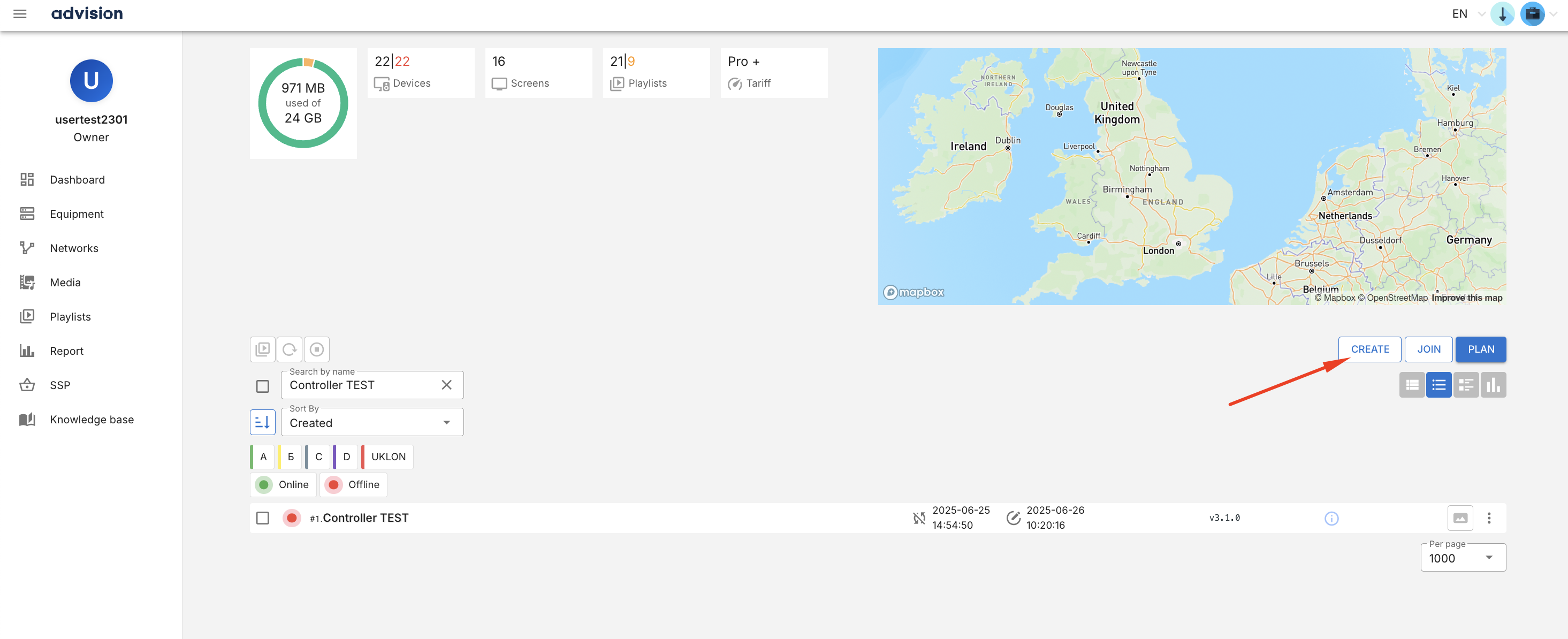Expand the Sort By Created dropdown
Image resolution: width=1568 pixels, height=639 pixels.
click(371, 422)
